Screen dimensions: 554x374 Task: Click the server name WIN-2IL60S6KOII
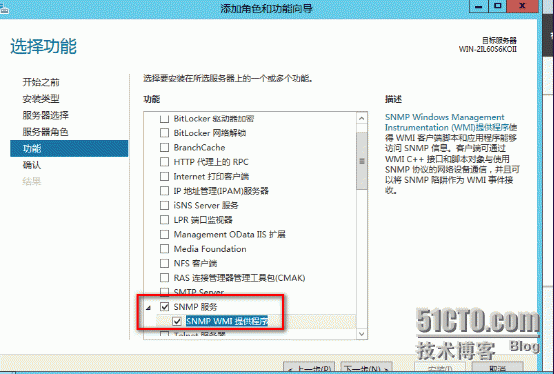(x=488, y=49)
